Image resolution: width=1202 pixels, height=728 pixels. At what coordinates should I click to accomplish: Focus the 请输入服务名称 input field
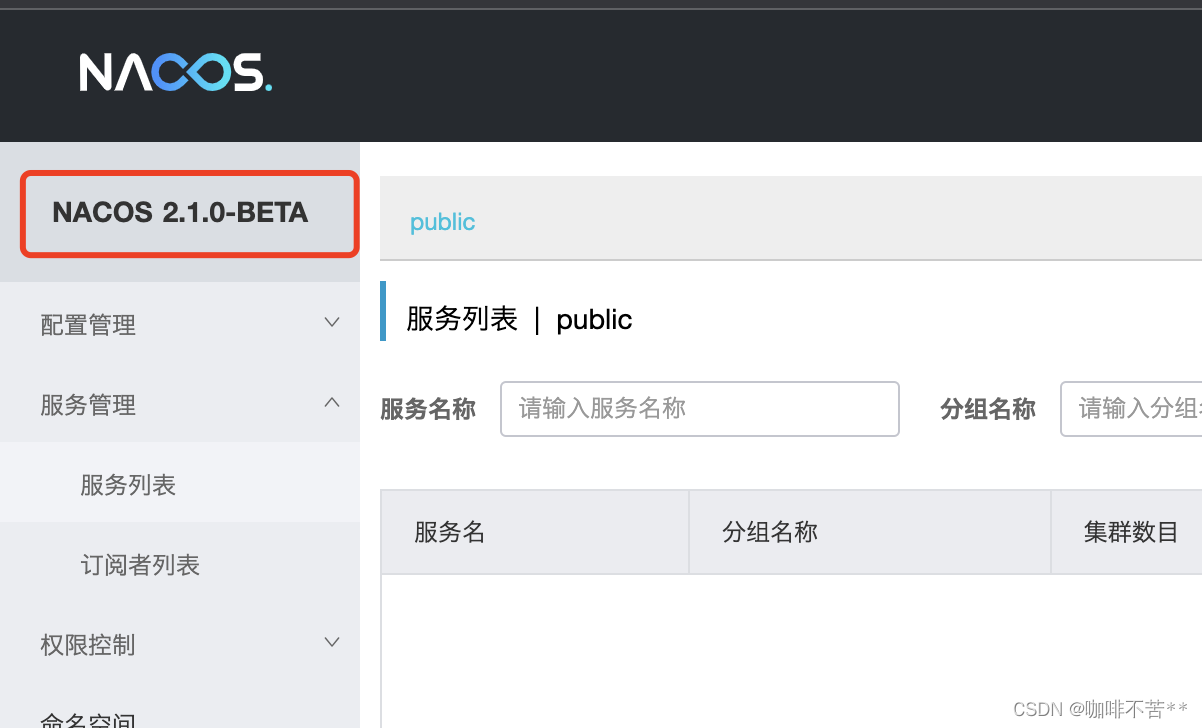coord(700,408)
